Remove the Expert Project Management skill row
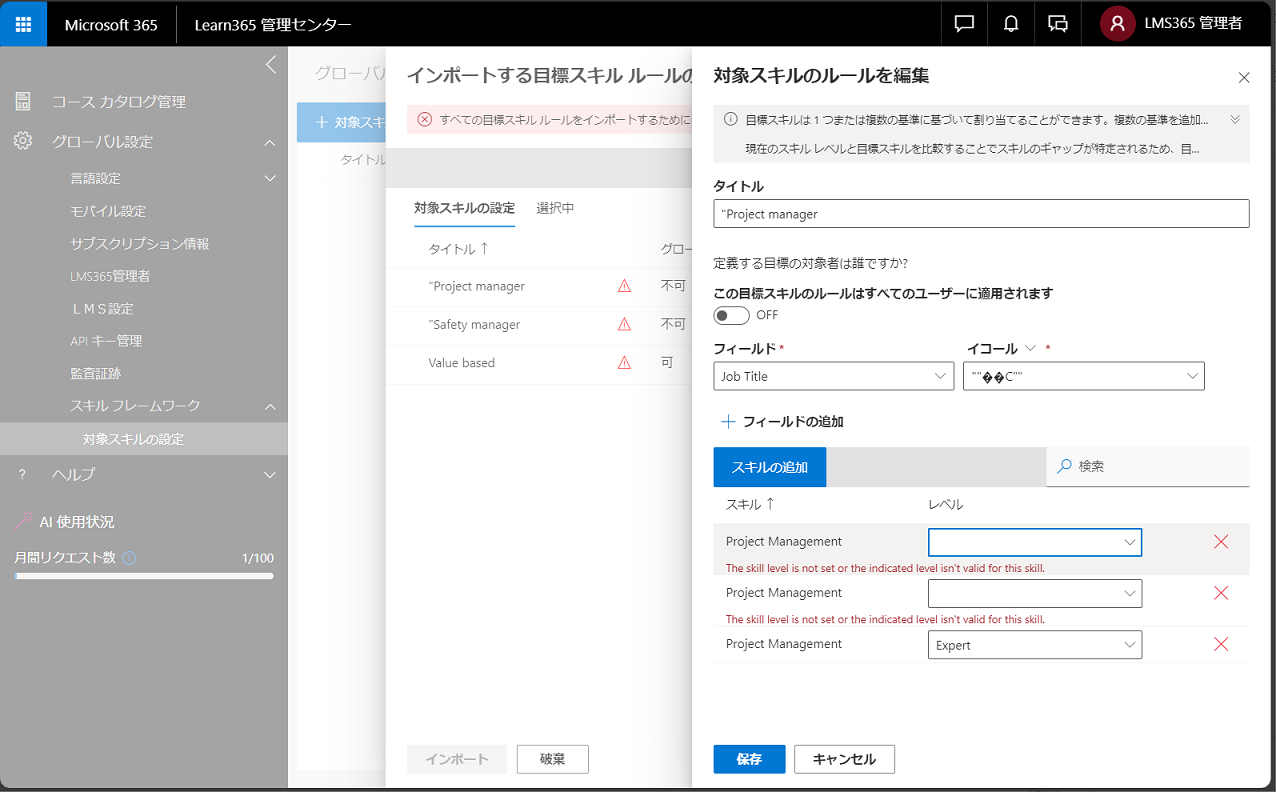 click(x=1220, y=644)
